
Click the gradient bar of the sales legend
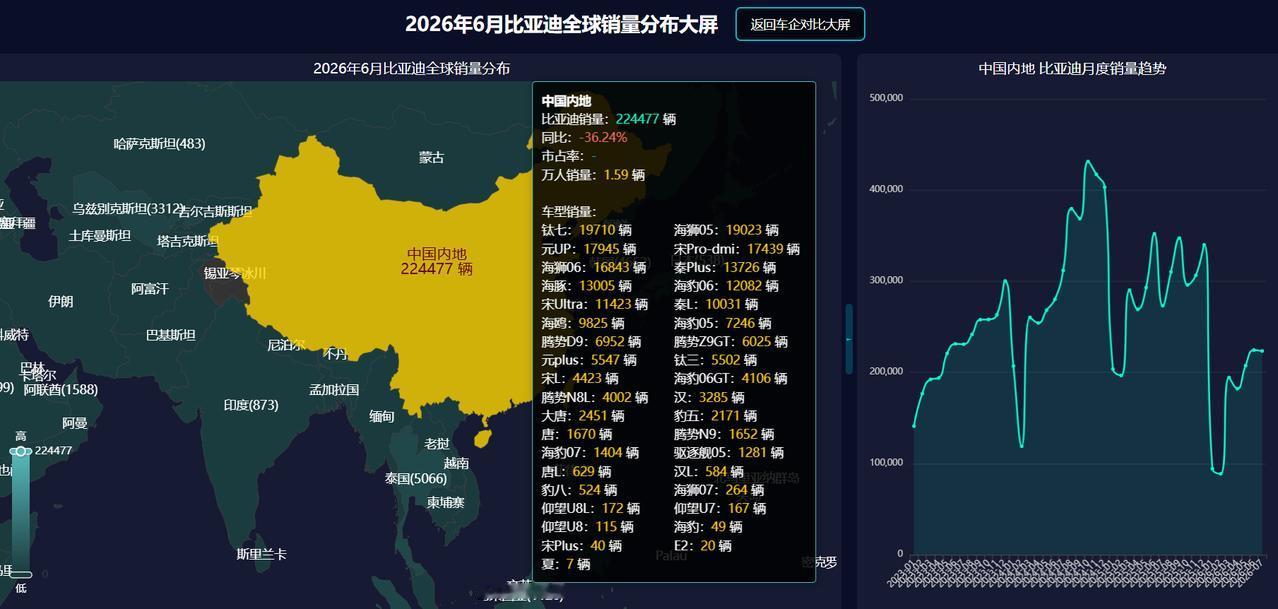tap(21, 513)
